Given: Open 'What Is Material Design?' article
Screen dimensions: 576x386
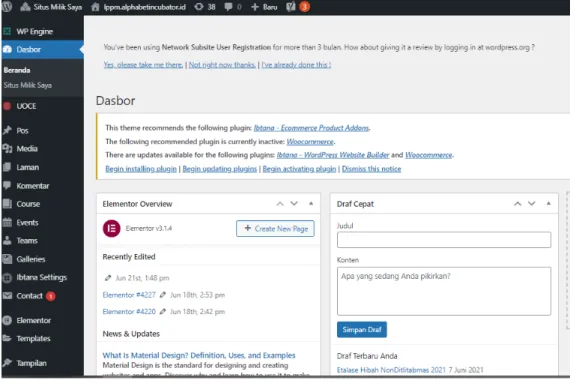Looking at the screenshot, I should (199, 356).
